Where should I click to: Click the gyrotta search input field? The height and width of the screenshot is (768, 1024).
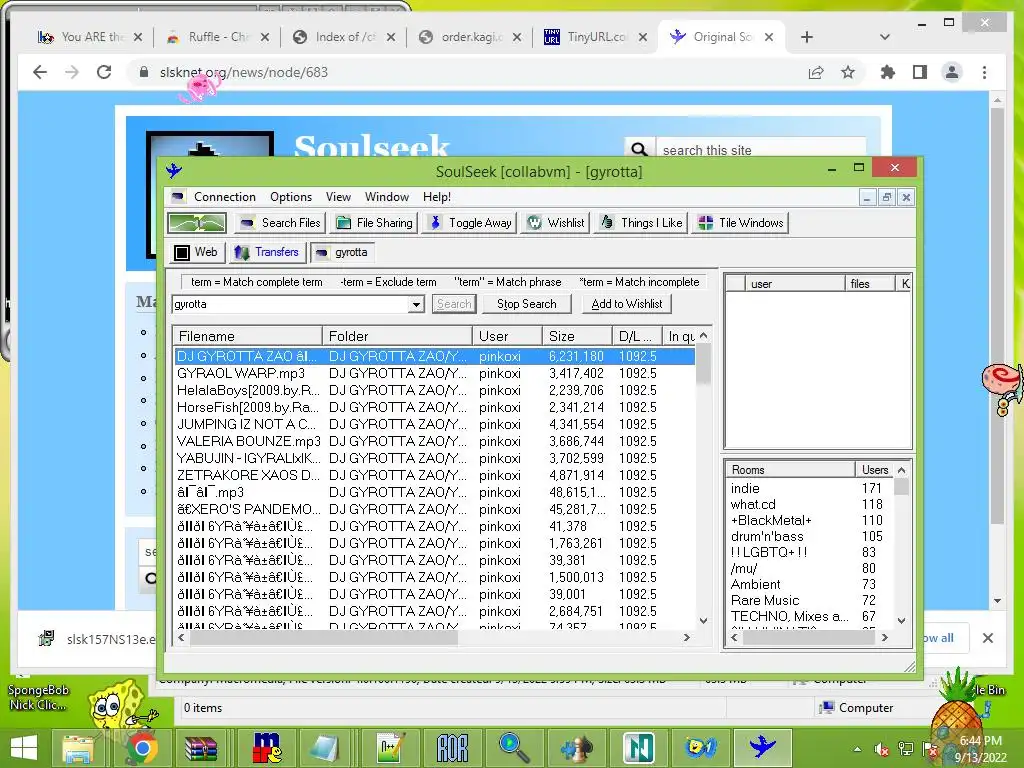click(291, 304)
